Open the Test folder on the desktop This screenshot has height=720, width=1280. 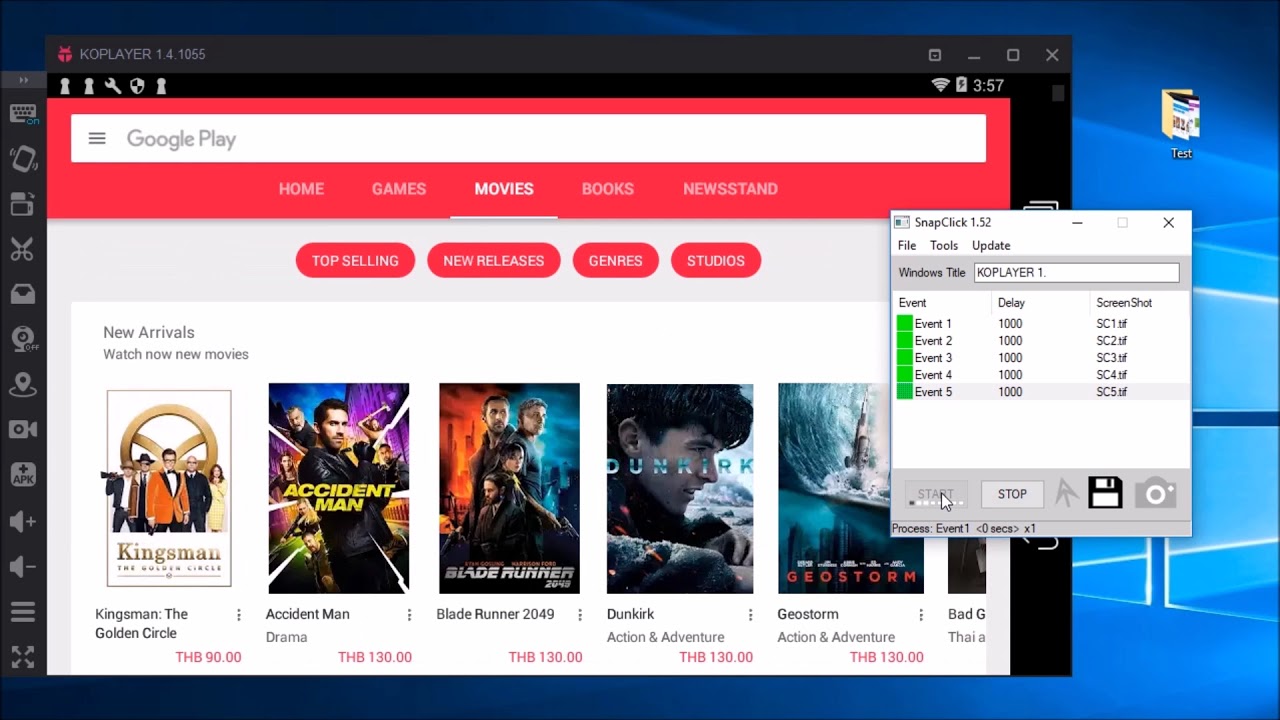[1181, 124]
